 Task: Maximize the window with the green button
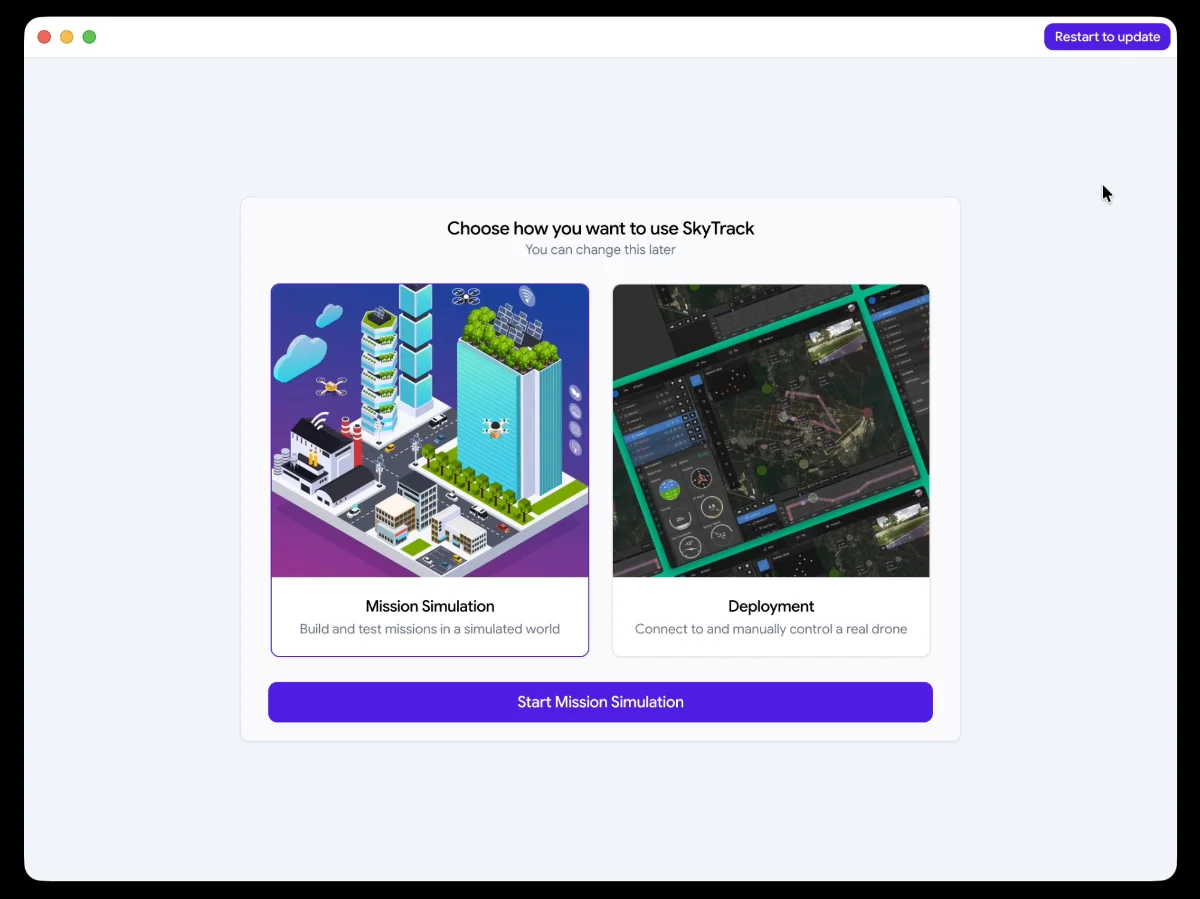89,37
